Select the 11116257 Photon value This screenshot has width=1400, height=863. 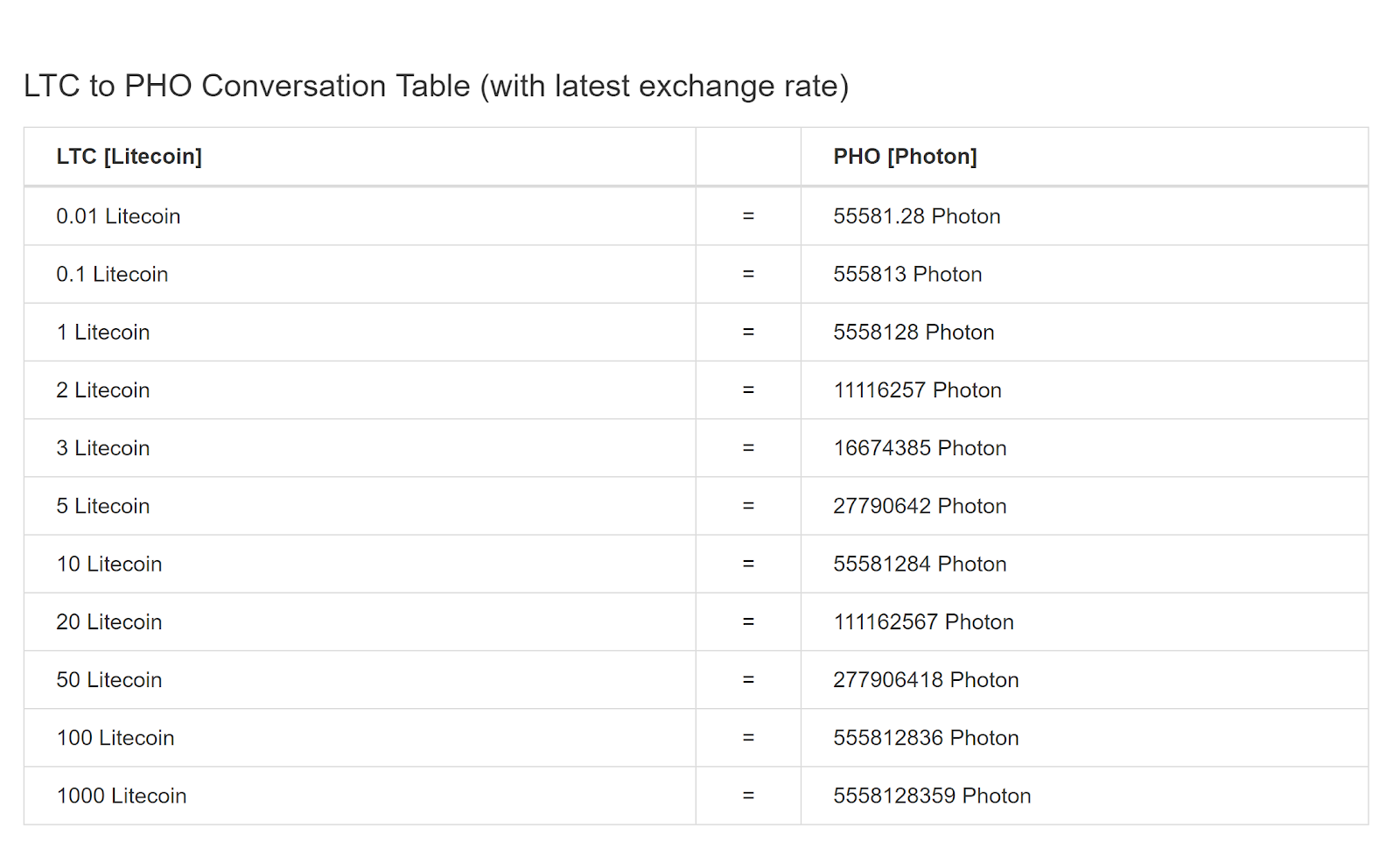(x=917, y=390)
